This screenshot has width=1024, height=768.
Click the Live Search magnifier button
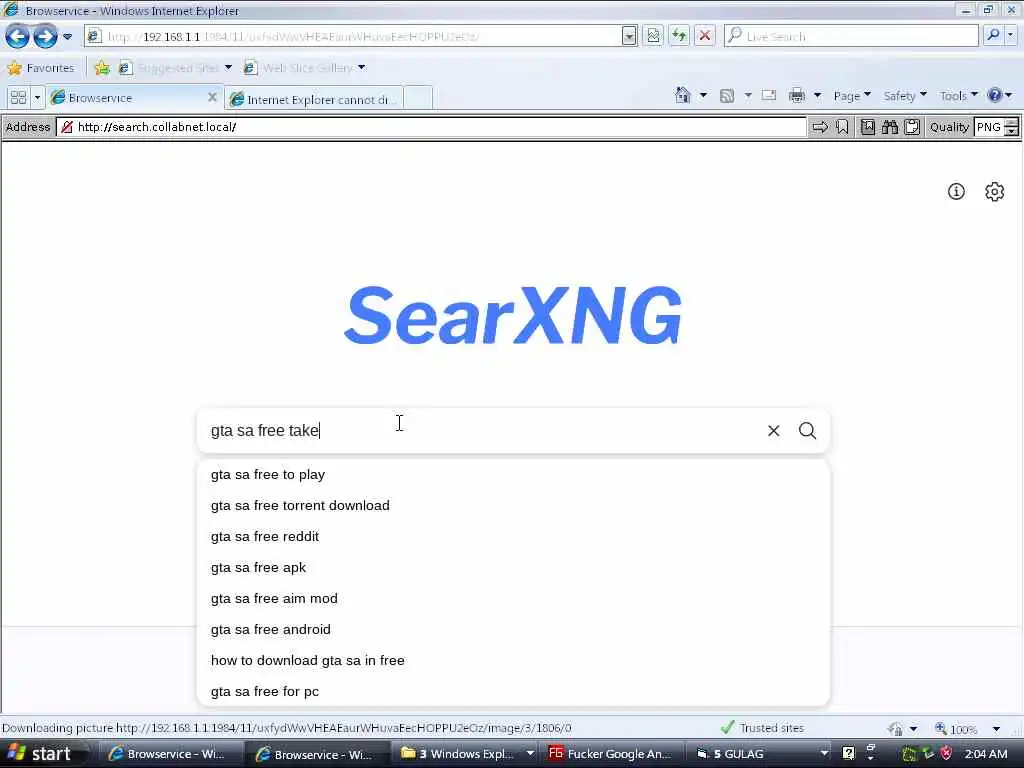point(993,36)
